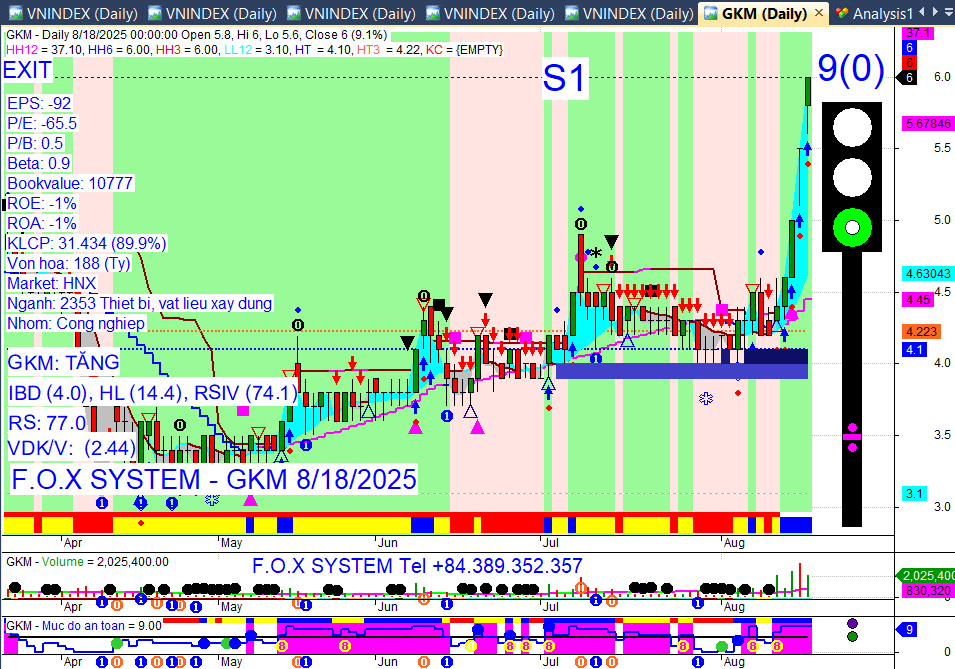
Task: Click the 'RS: 77.0' value
Action: [47, 422]
